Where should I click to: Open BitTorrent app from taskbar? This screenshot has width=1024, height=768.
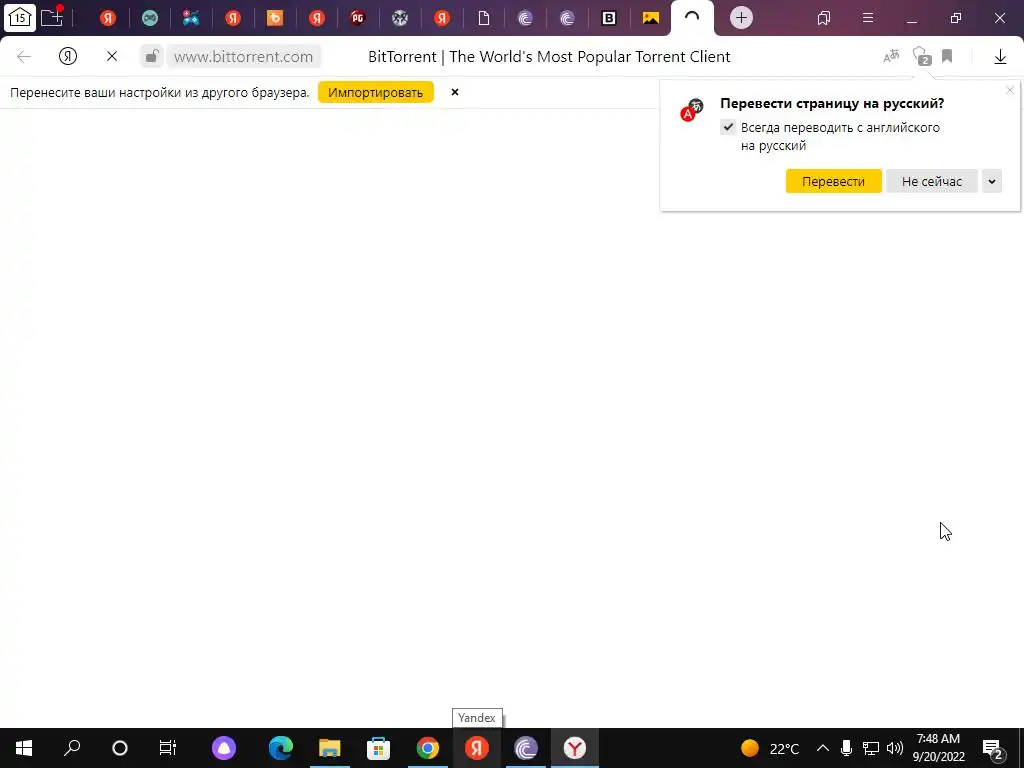[x=526, y=748]
